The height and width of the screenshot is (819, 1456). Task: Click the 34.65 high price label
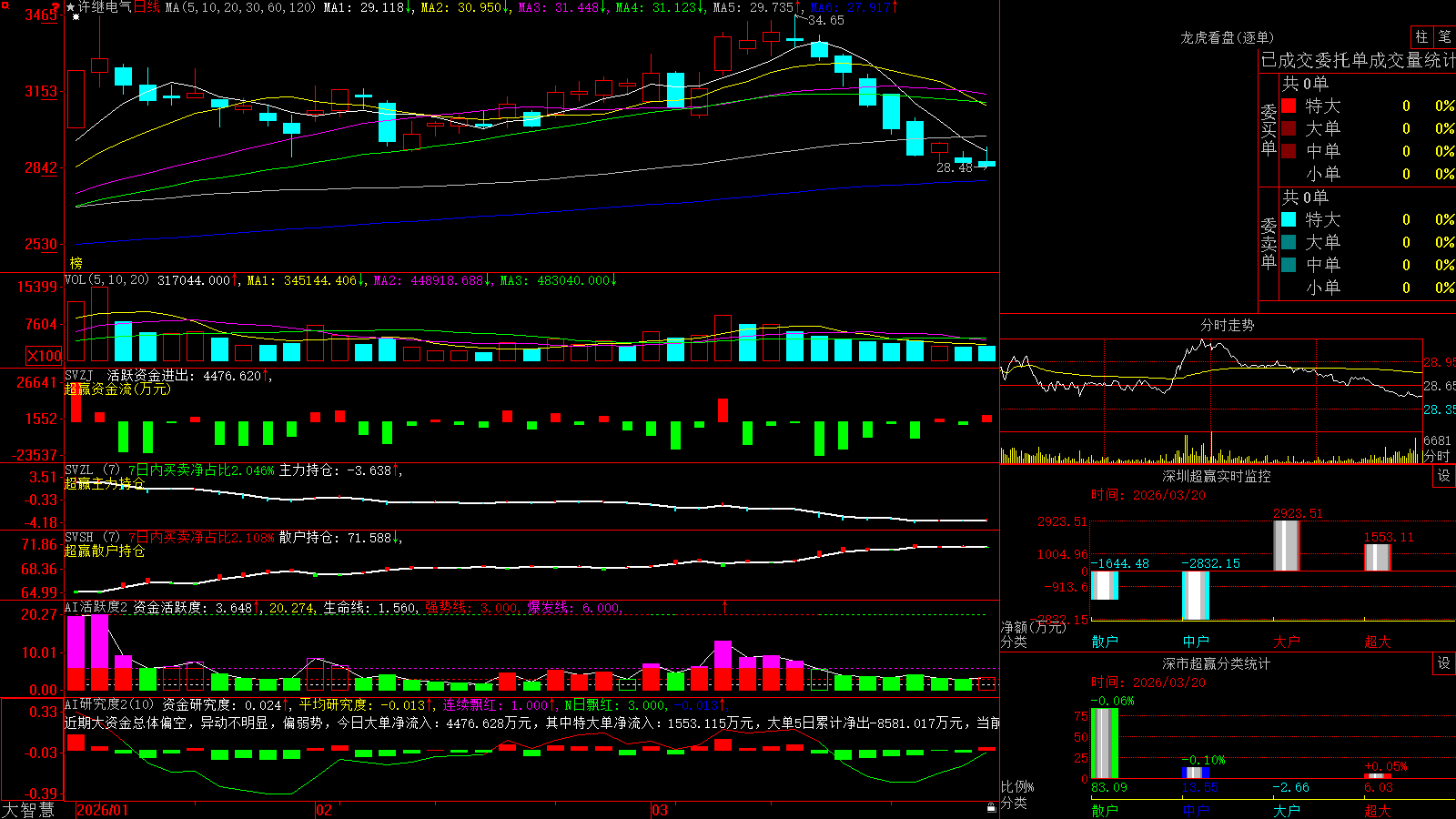[x=825, y=20]
